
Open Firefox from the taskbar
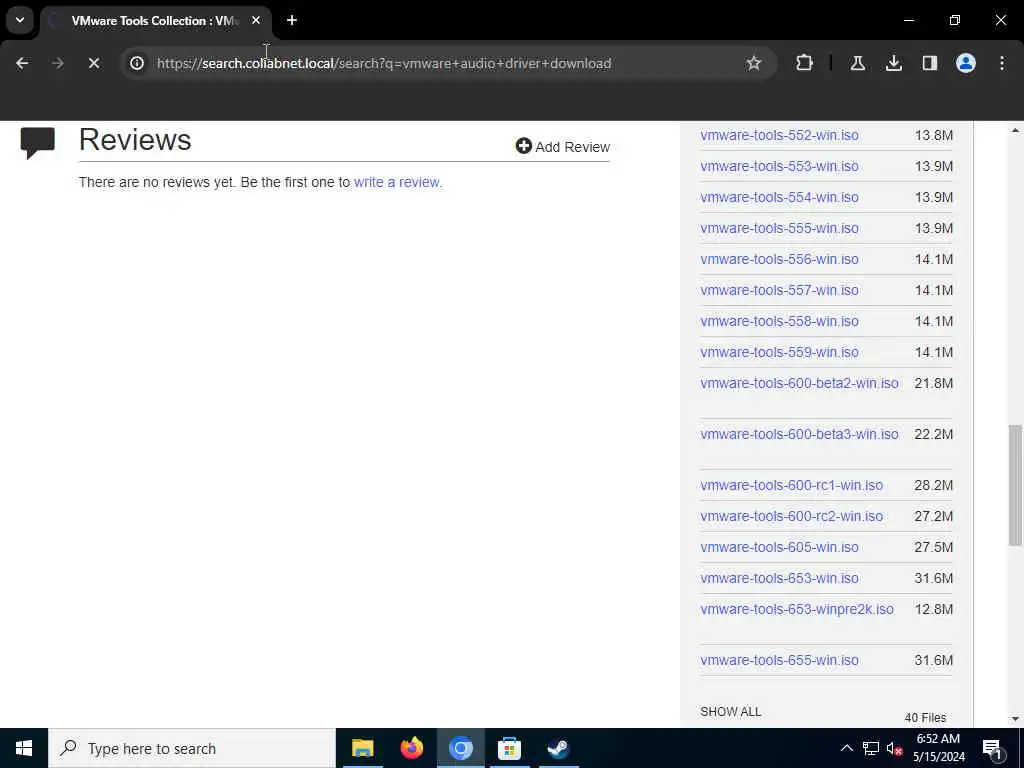(x=411, y=748)
